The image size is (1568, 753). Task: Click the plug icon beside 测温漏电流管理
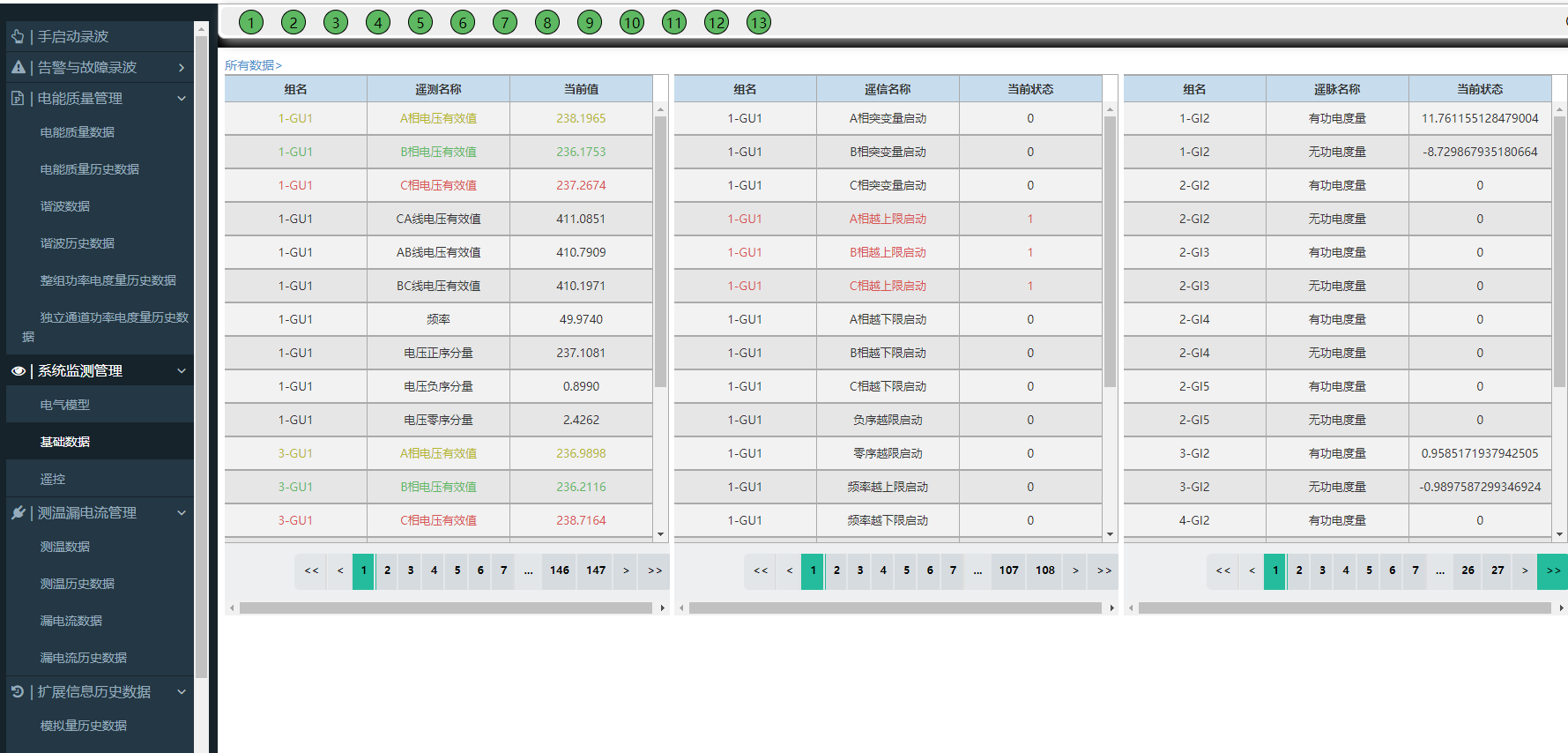(18, 512)
